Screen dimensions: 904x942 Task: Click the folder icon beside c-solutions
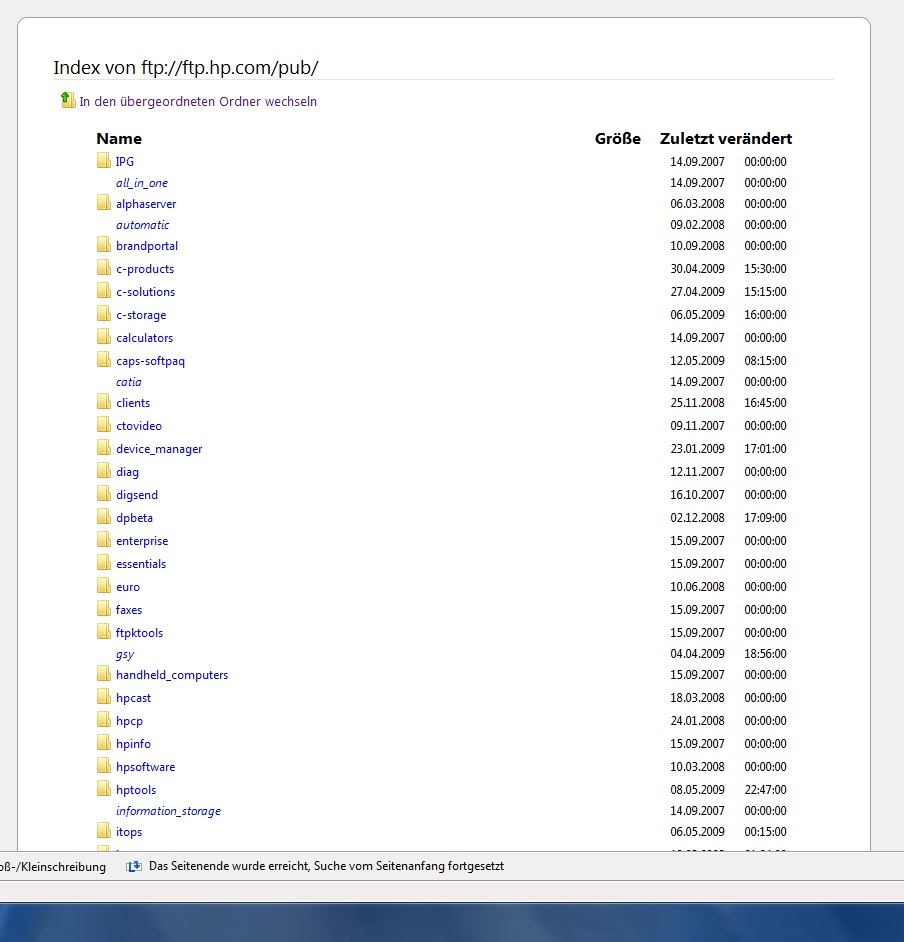click(x=104, y=290)
